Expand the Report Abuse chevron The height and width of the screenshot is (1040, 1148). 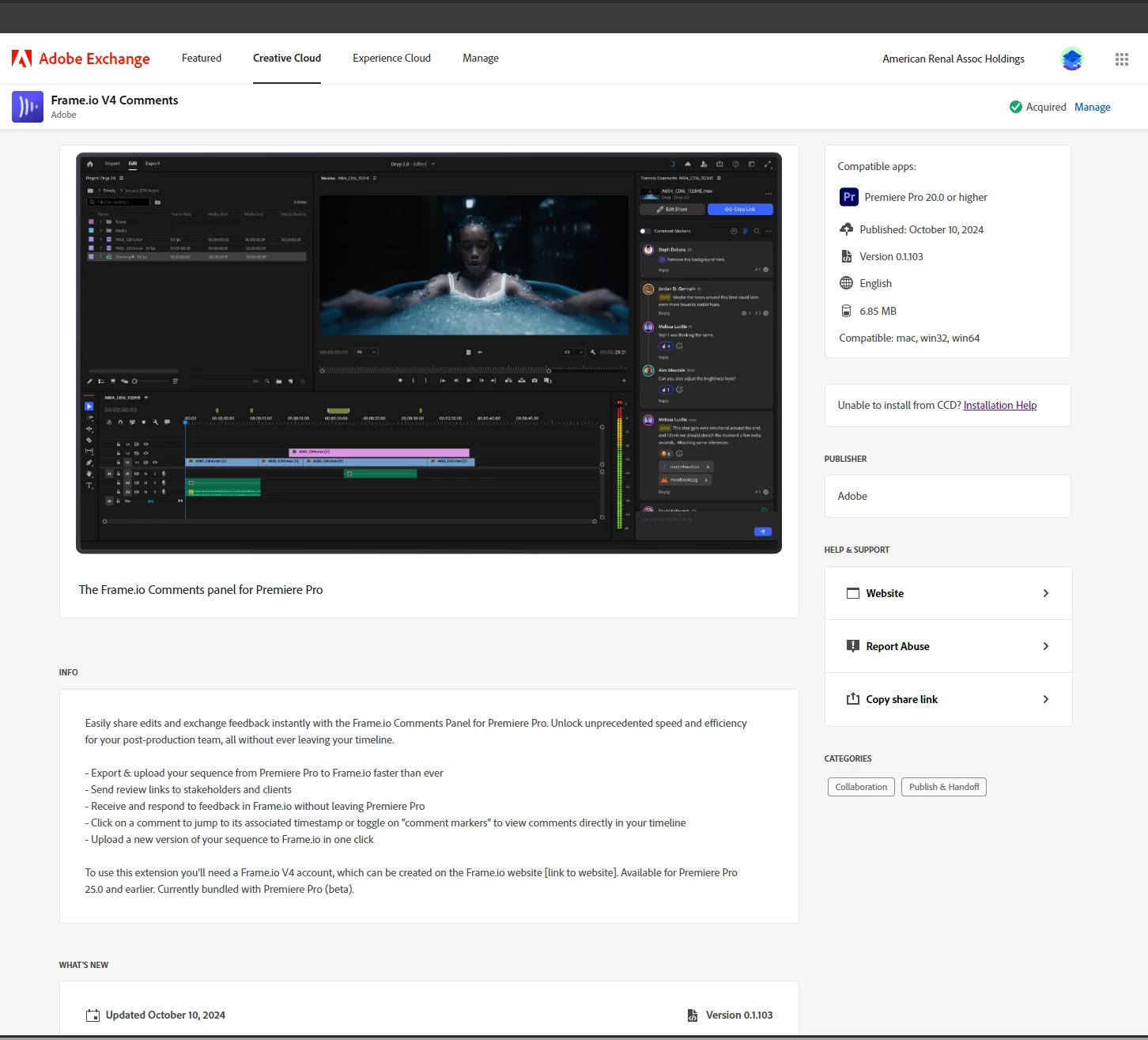pyautogui.click(x=1046, y=646)
